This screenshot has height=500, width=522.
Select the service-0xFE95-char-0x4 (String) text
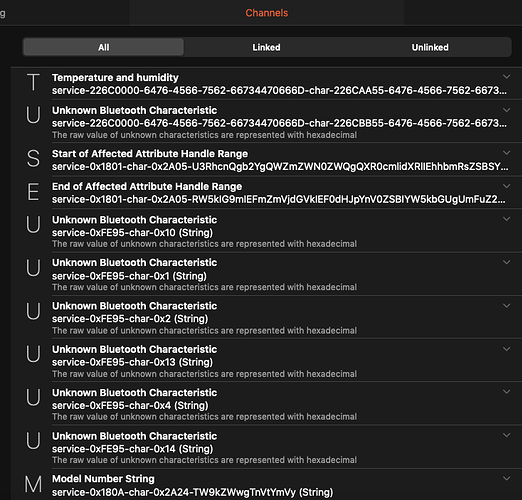[130, 405]
